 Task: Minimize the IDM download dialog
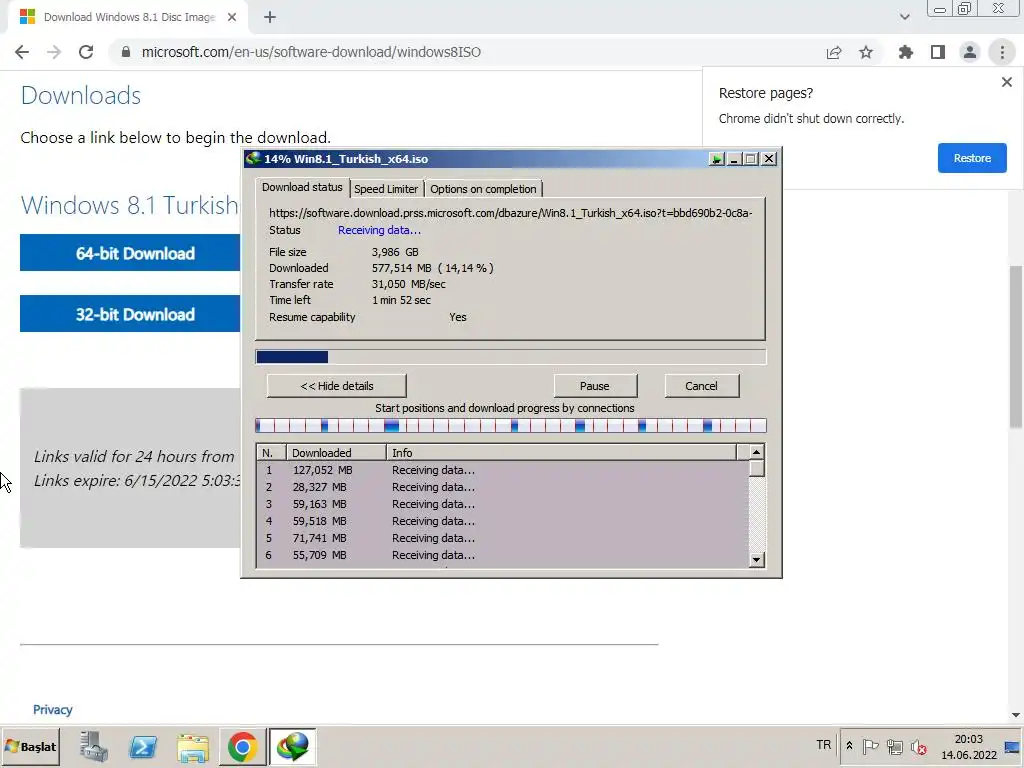[734, 159]
